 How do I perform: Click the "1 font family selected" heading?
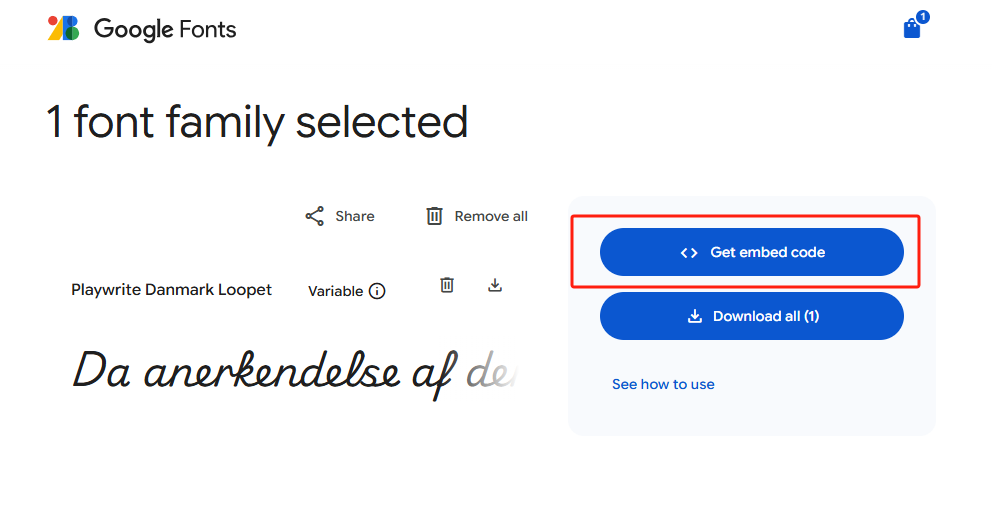tap(257, 123)
